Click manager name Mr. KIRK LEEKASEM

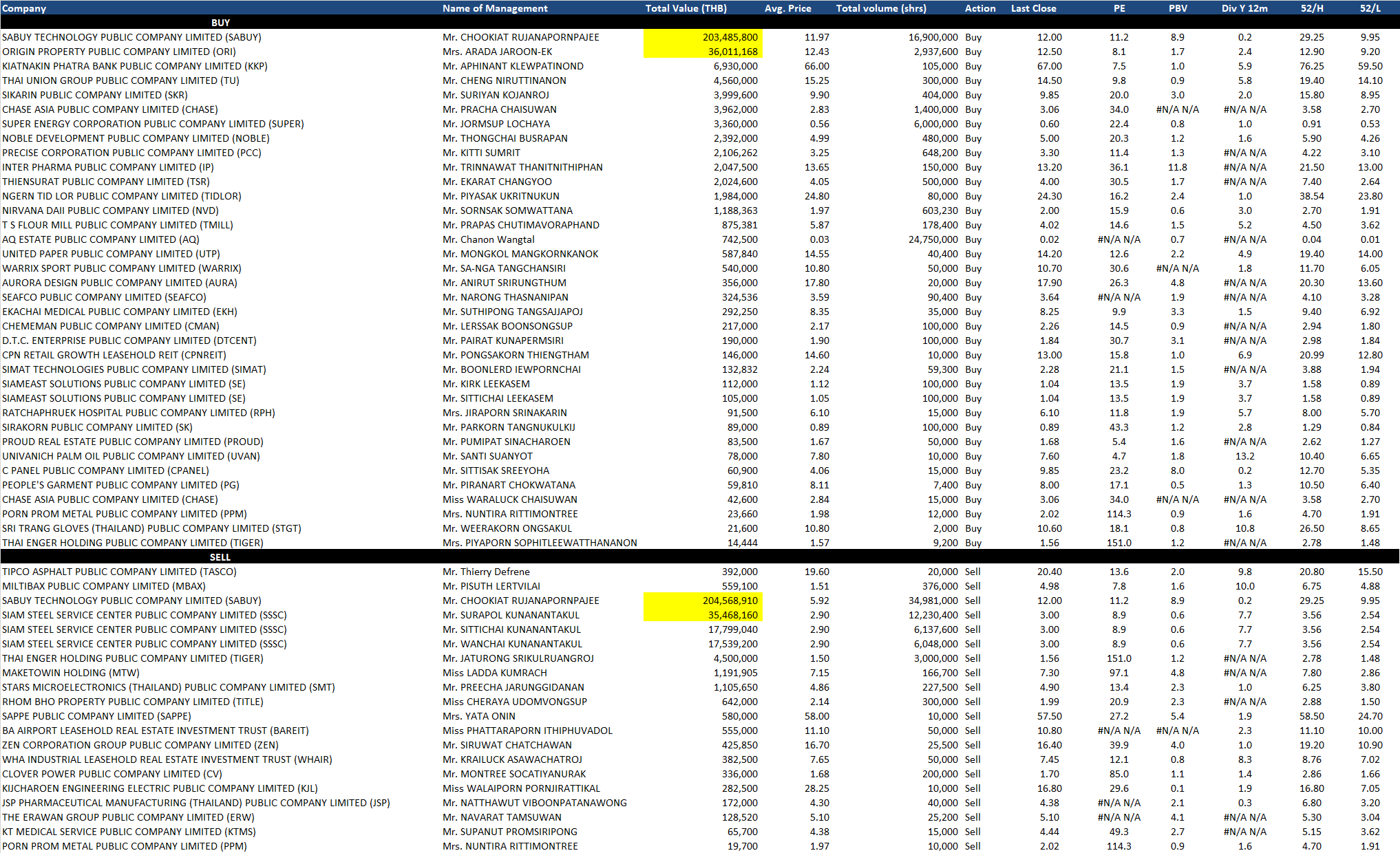[486, 384]
